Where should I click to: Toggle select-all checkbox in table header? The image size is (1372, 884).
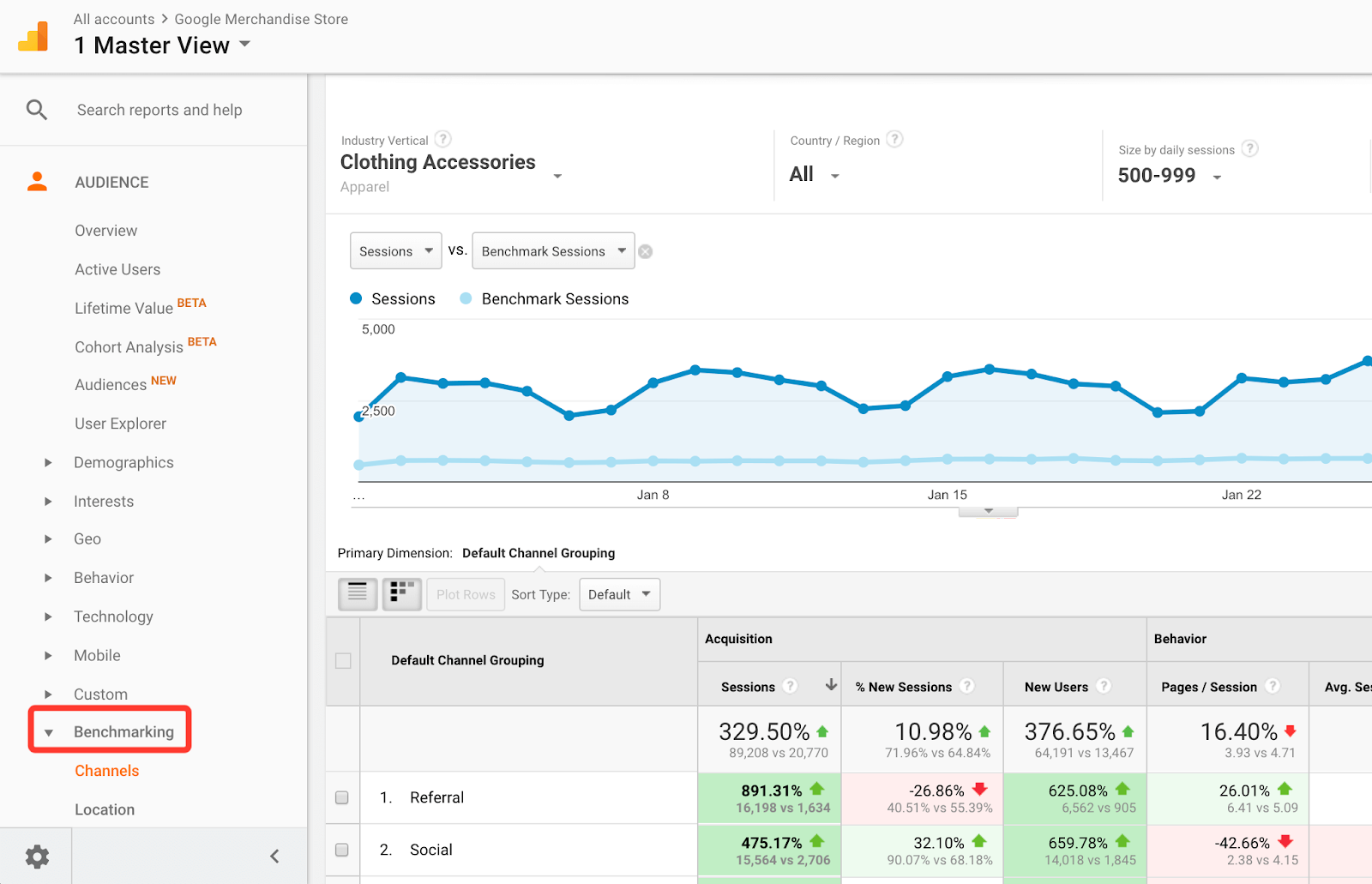coord(343,660)
